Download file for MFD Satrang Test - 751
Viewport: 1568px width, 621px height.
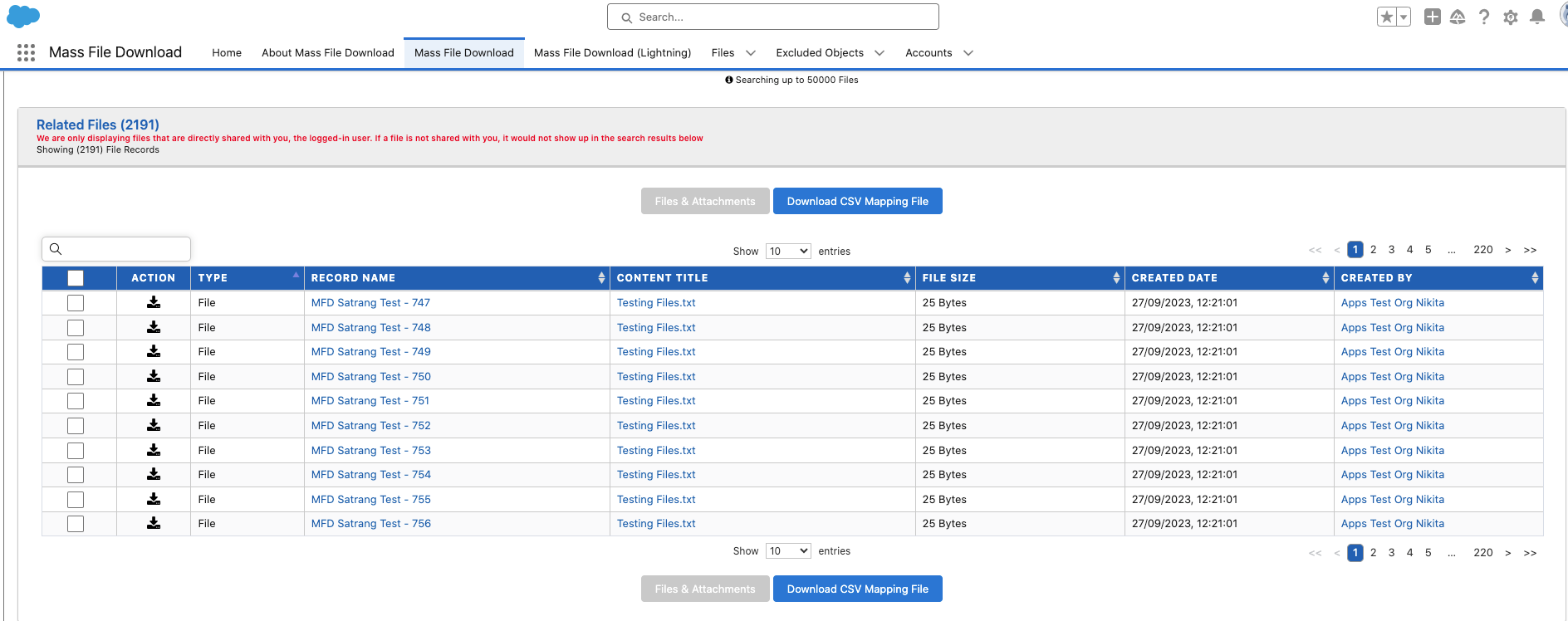pyautogui.click(x=154, y=400)
